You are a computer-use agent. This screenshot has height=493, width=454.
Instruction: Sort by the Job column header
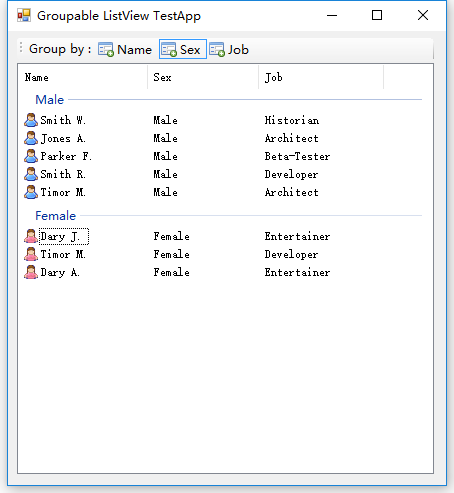click(x=321, y=77)
